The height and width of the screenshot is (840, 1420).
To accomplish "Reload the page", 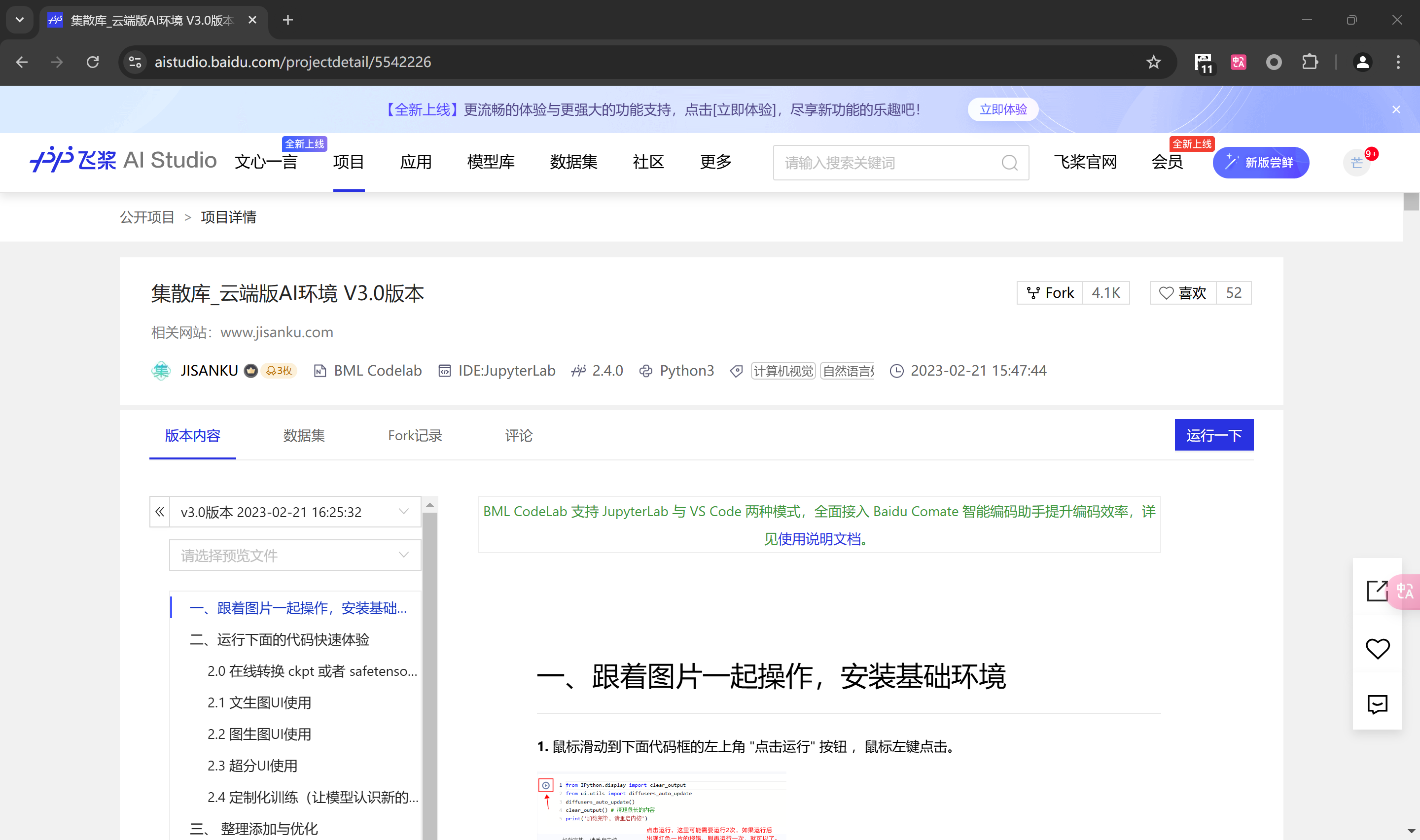I will click(x=93, y=62).
